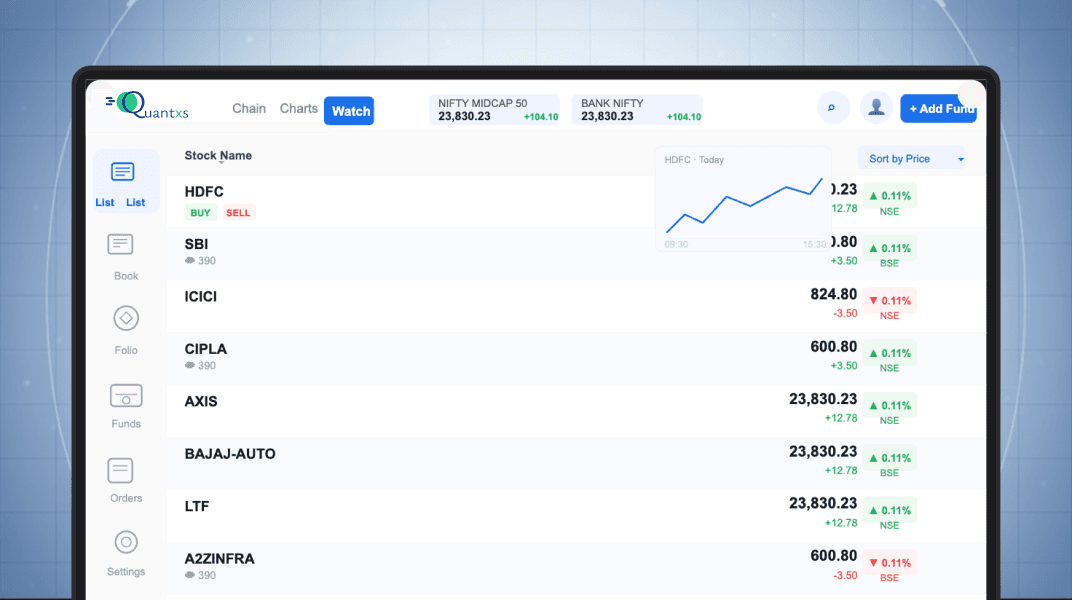Viewport: 1072px width, 600px height.
Task: Open the BANK NIFTY index card
Action: click(637, 110)
